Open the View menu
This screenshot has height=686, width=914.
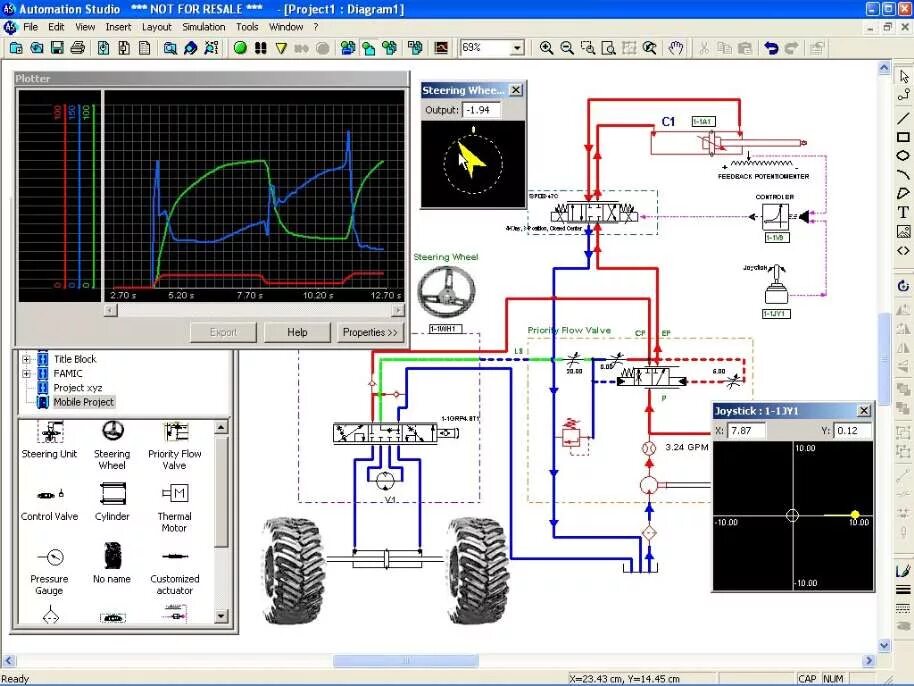click(85, 27)
